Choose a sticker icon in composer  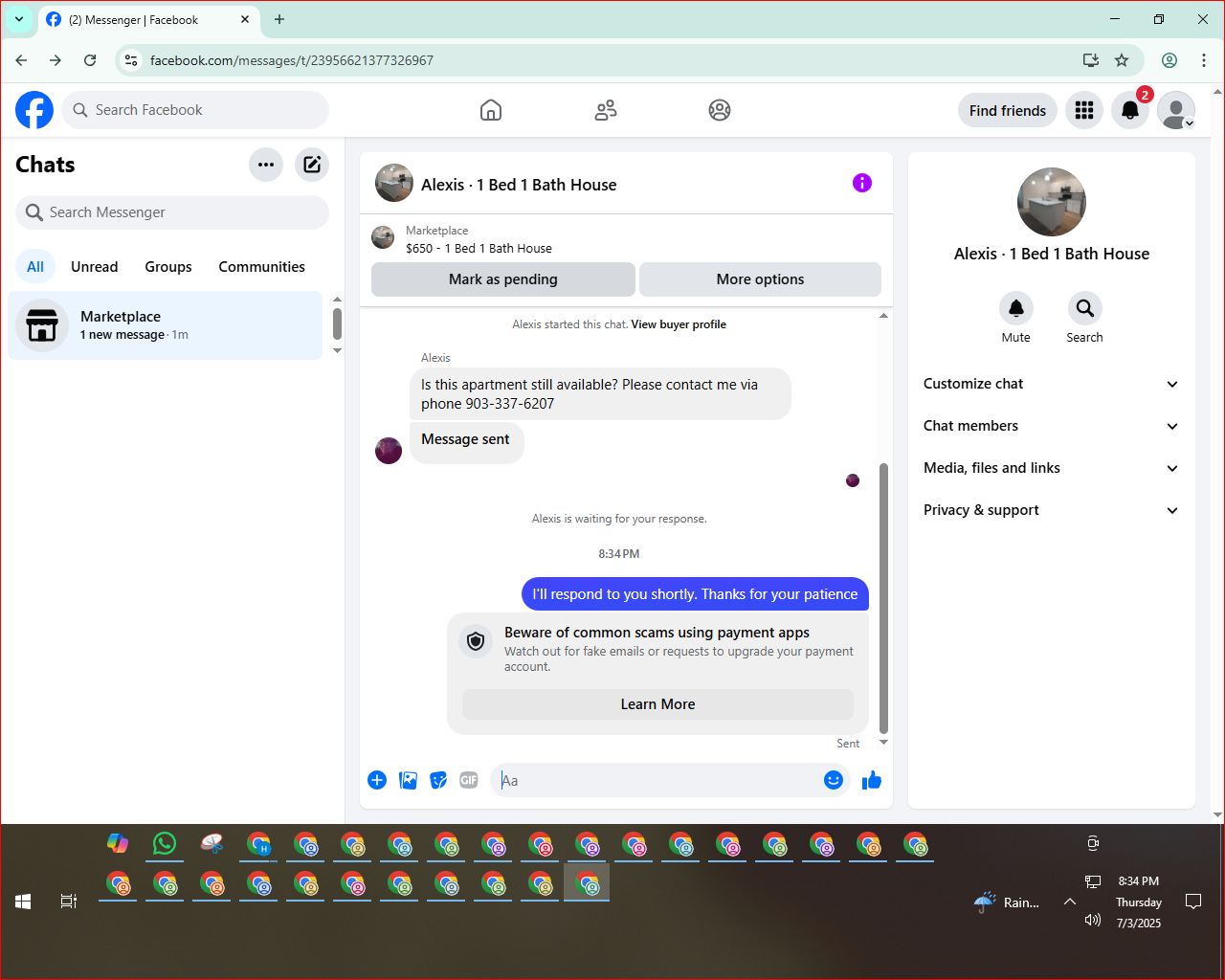438,780
